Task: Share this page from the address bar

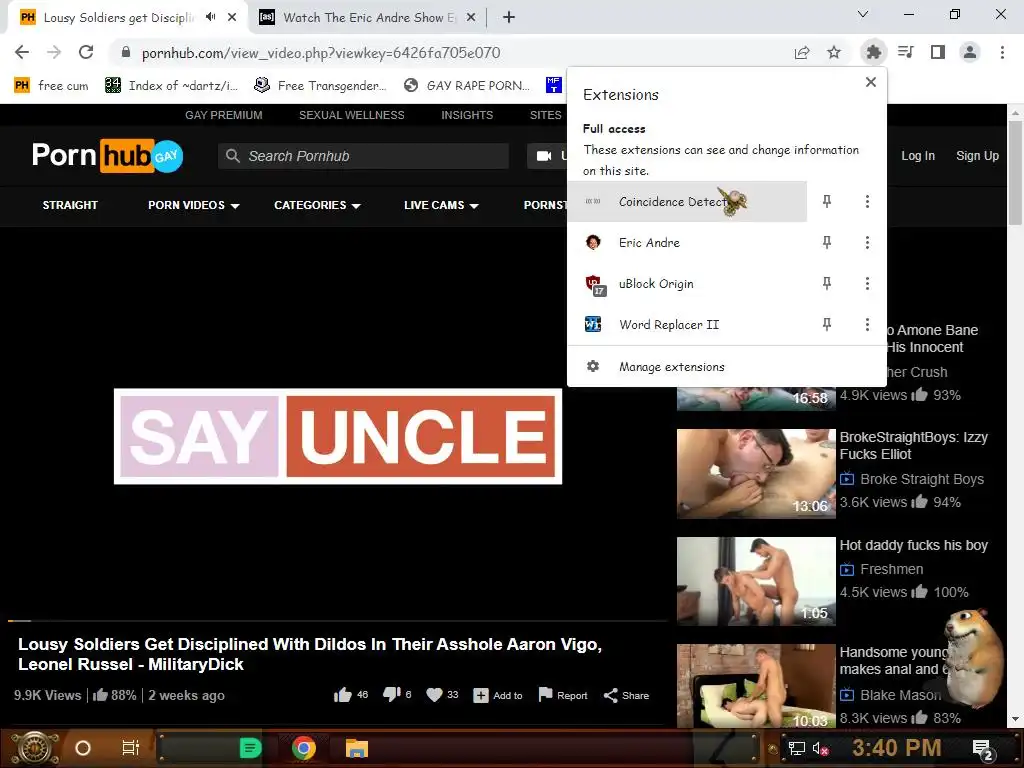Action: [802, 52]
